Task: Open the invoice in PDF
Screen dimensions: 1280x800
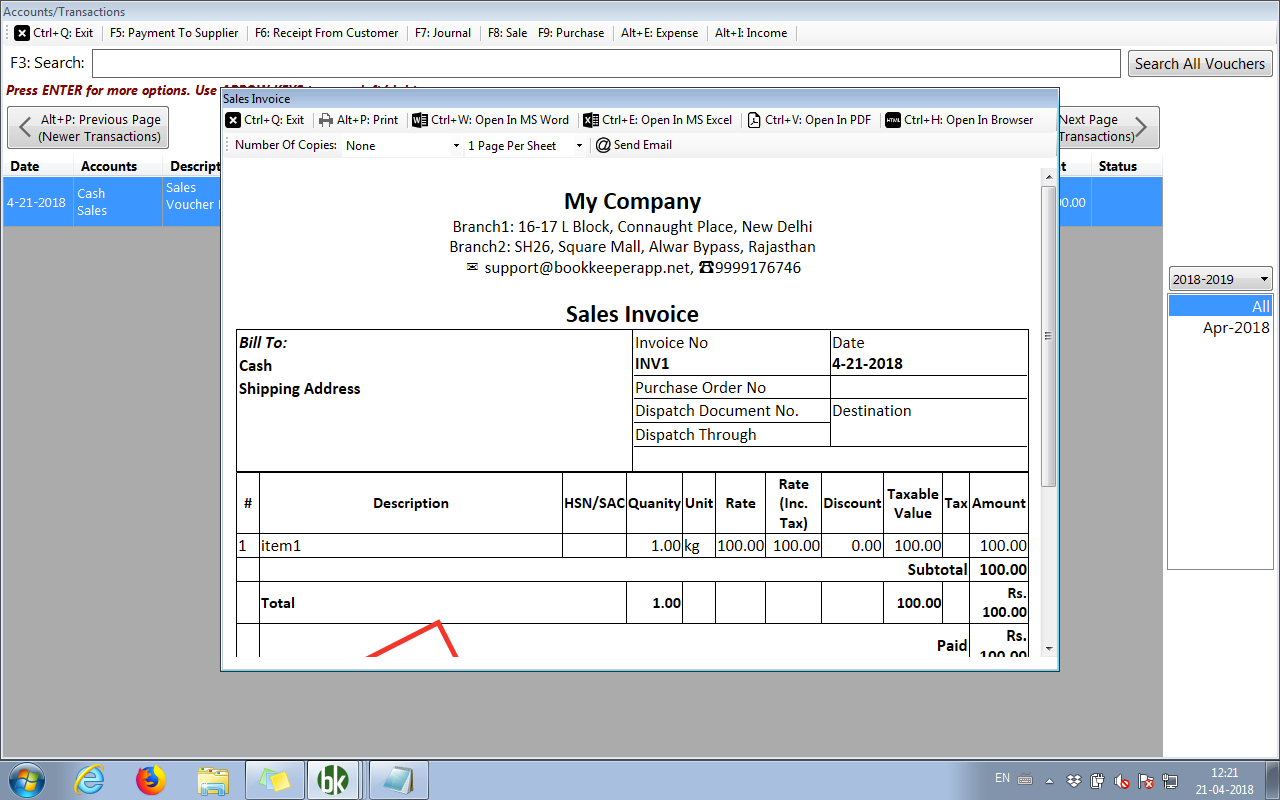Action: [x=809, y=120]
